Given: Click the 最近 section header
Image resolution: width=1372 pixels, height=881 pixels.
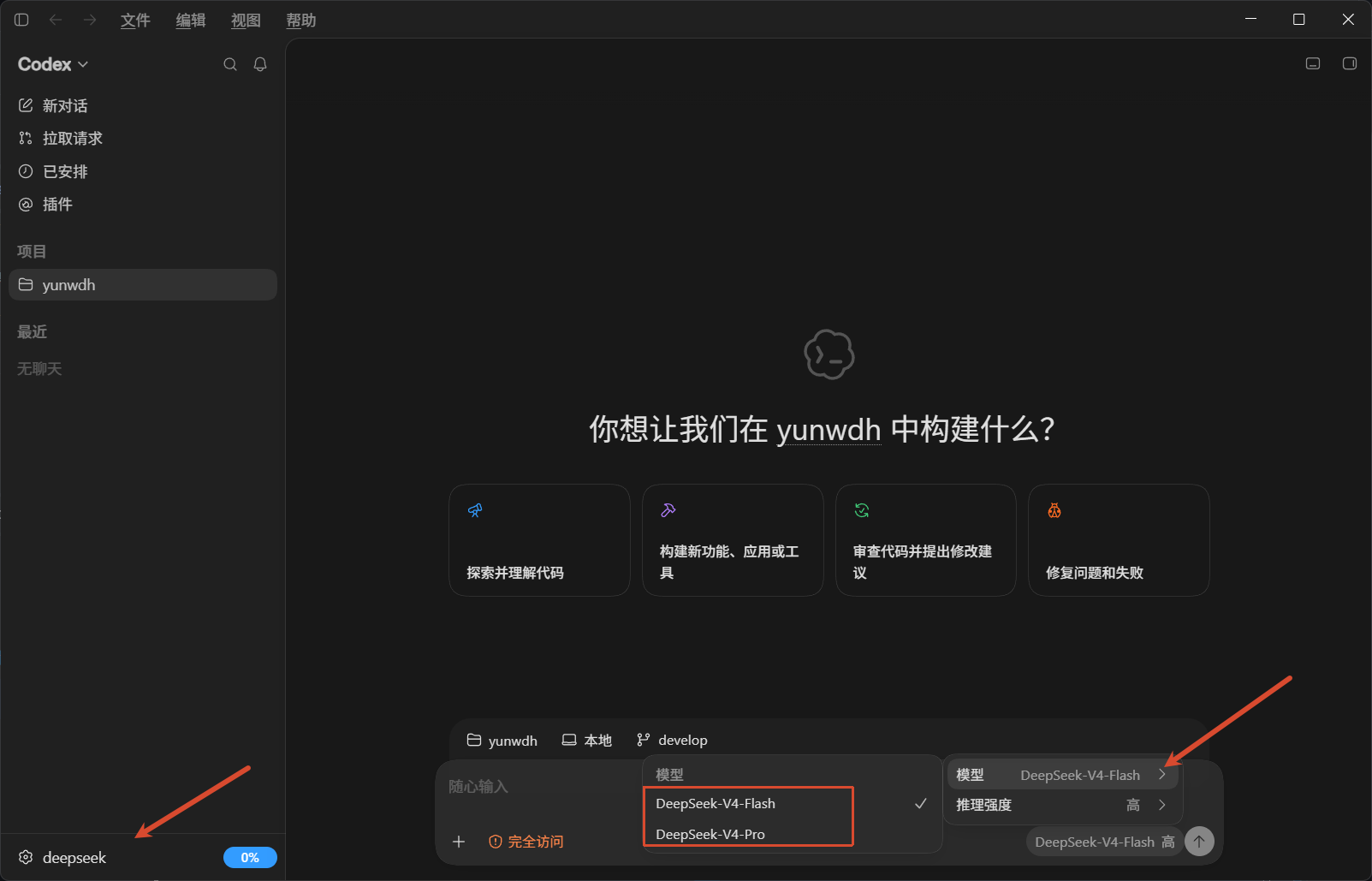Looking at the screenshot, I should 32,331.
